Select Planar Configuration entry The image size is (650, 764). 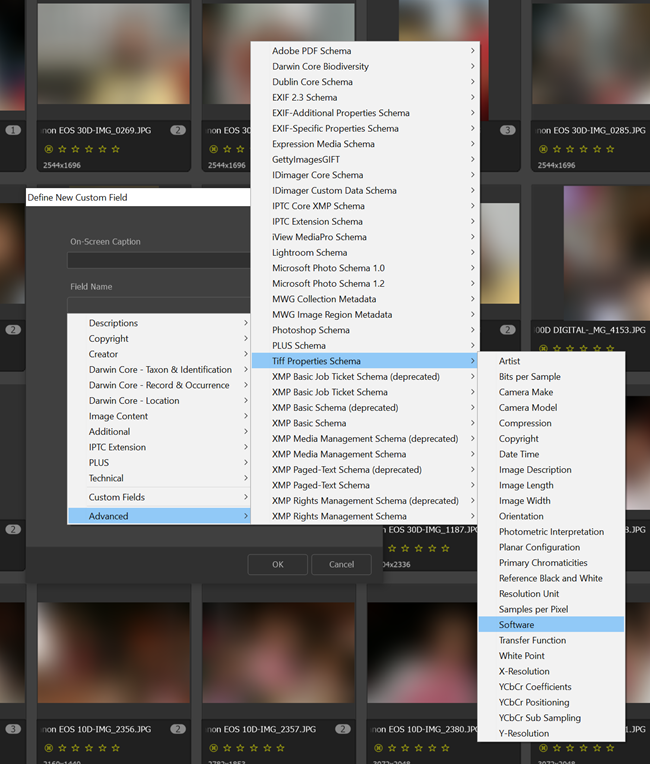(x=551, y=547)
